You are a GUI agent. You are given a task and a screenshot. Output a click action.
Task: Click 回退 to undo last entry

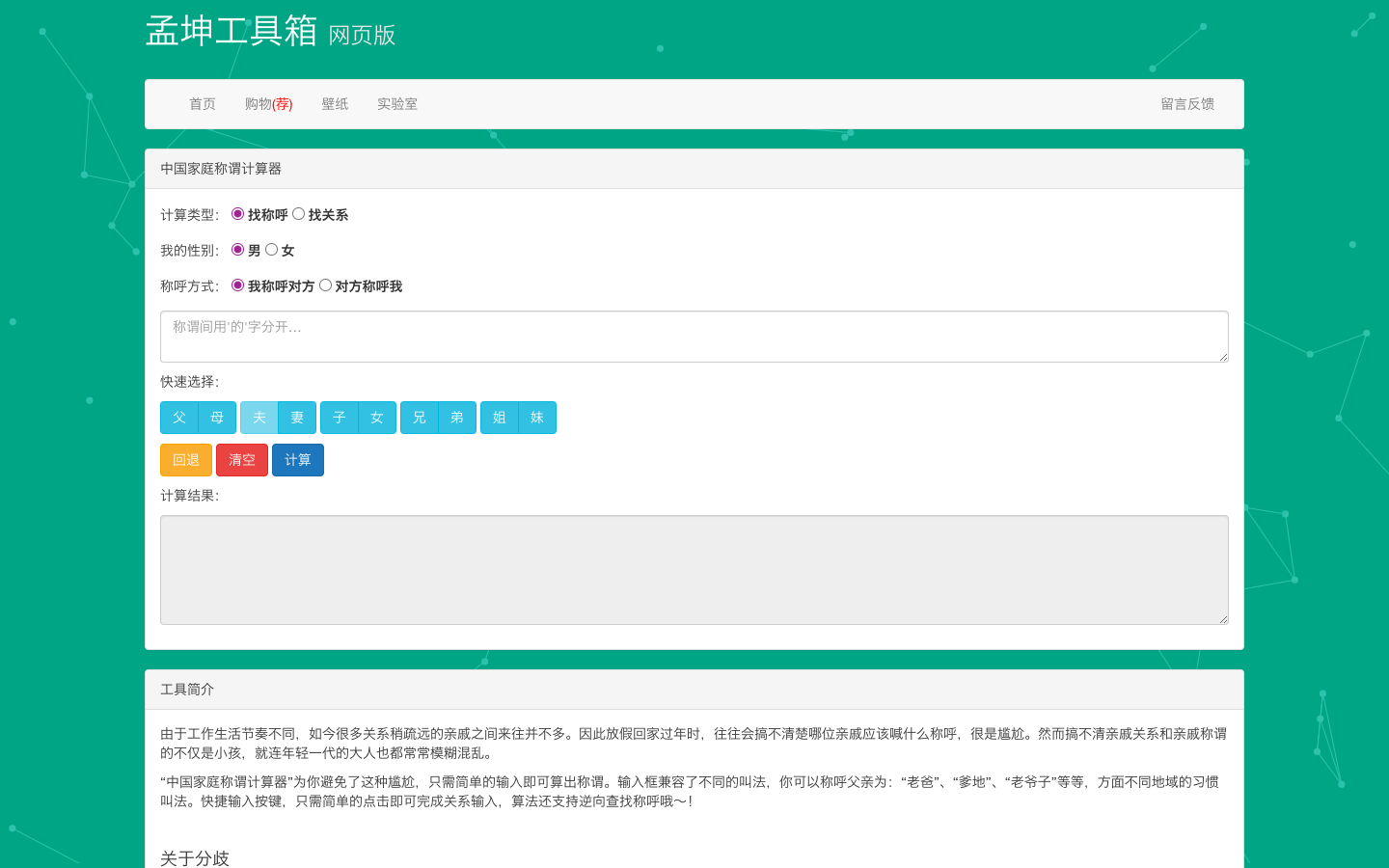coord(185,460)
